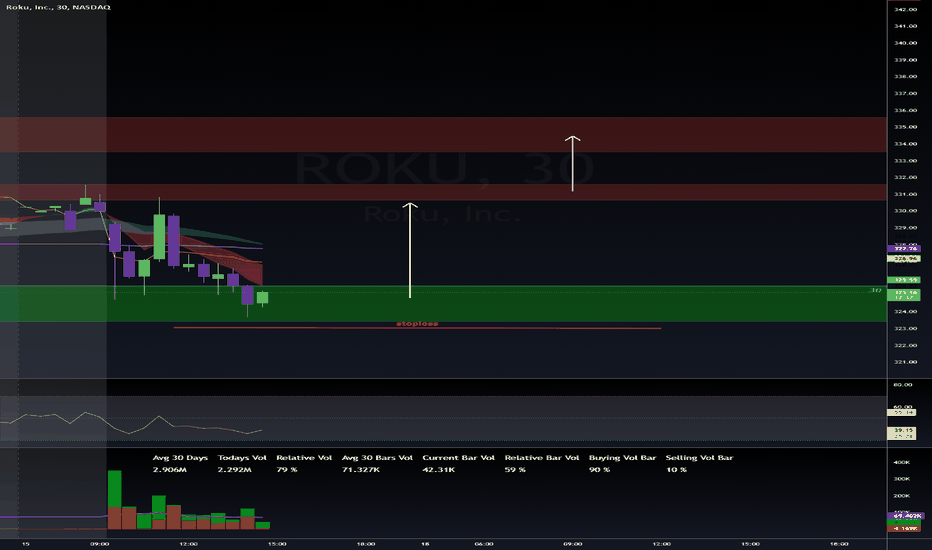Click the 71.327K value

[x=361, y=470]
